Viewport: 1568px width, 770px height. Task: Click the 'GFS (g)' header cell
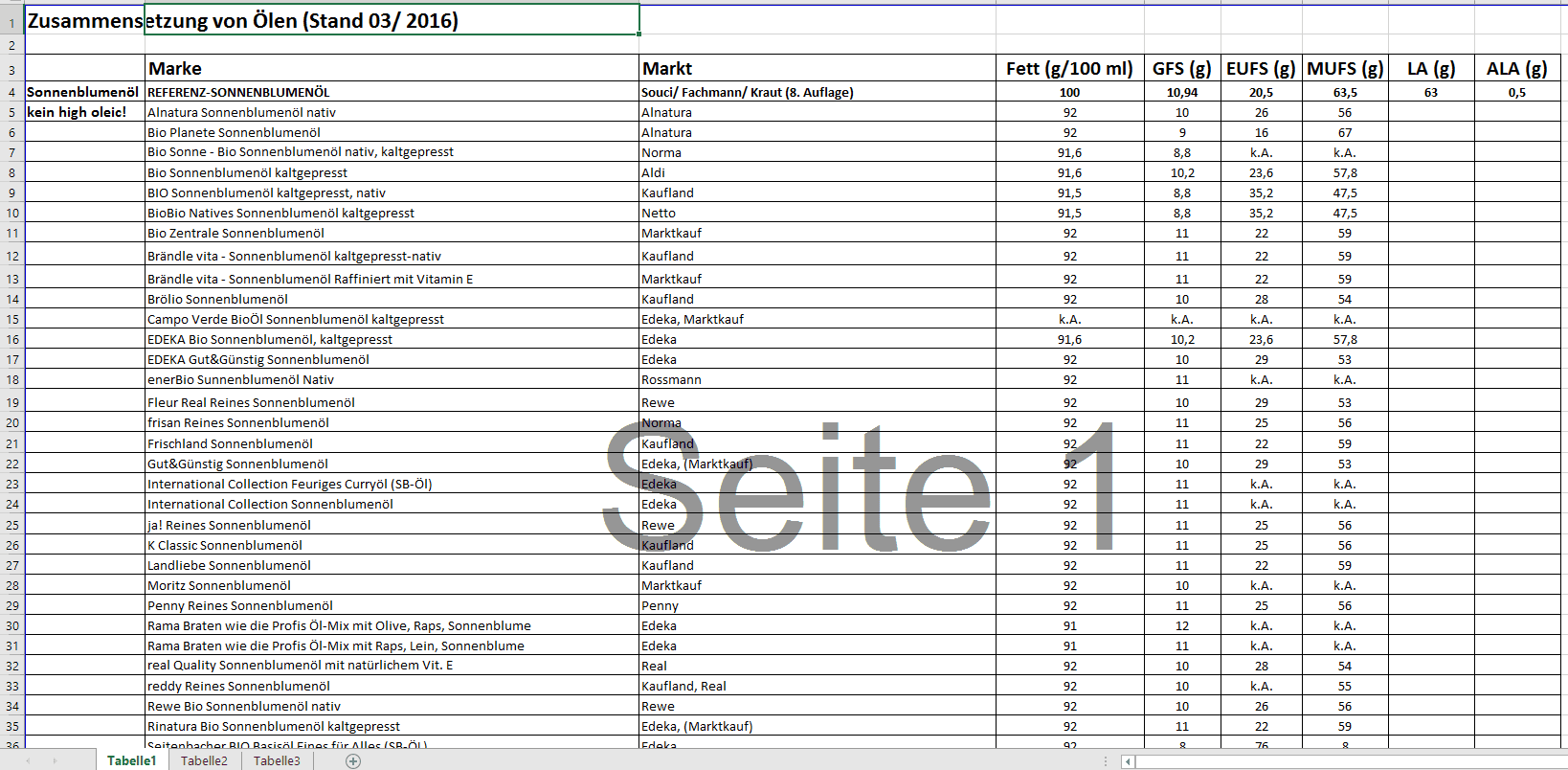click(1182, 68)
